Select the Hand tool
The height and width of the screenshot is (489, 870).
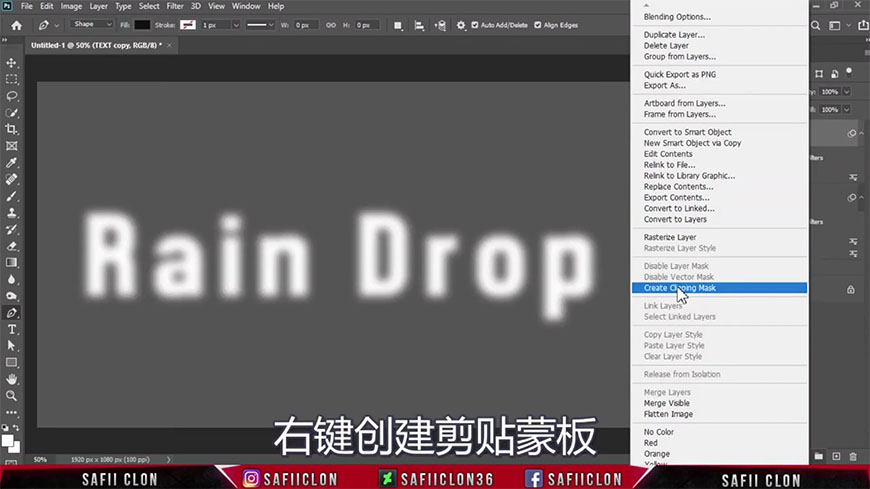[11, 379]
